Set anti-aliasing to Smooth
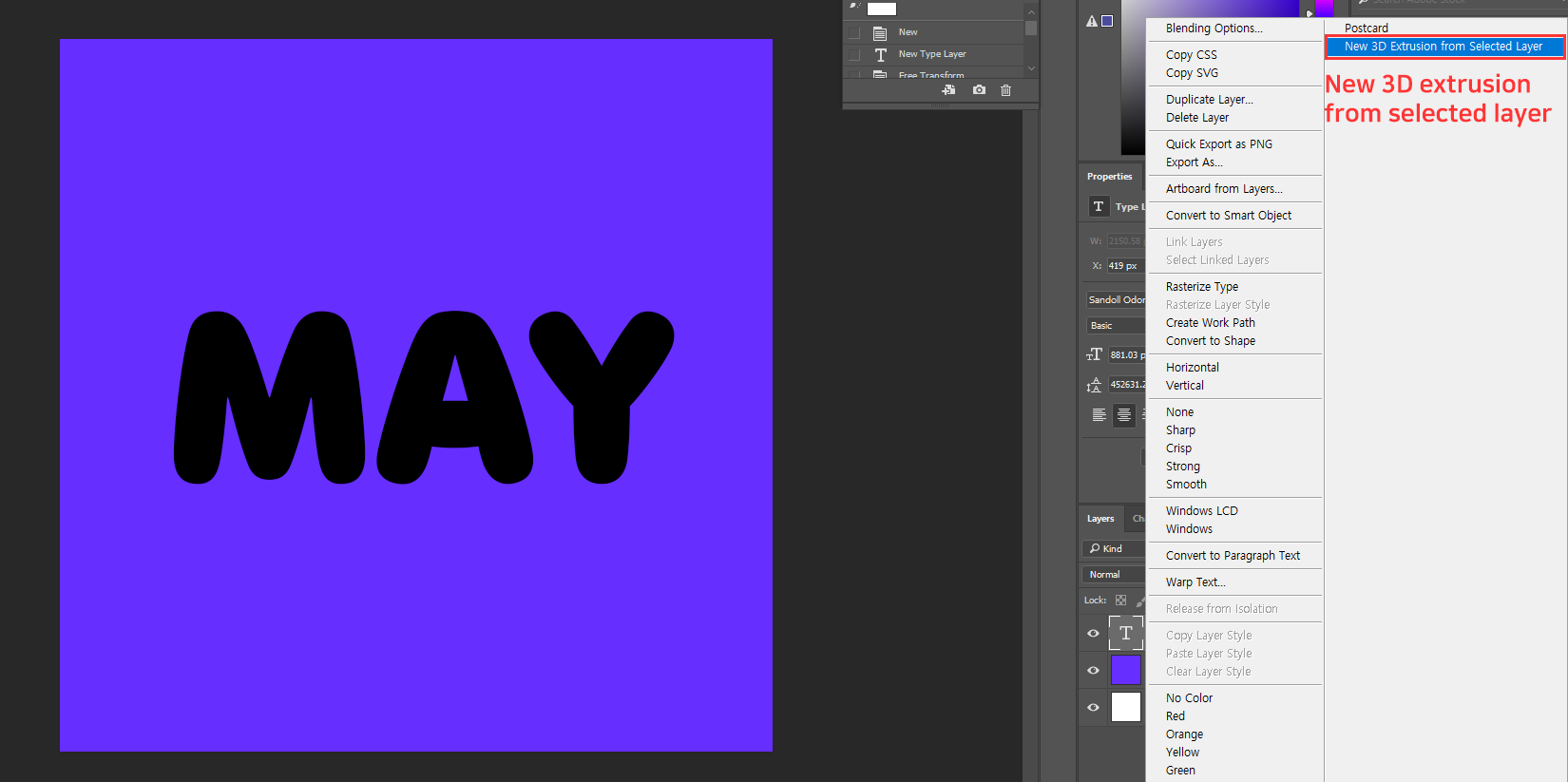Screen dimensions: 1568x782 [1187, 485]
